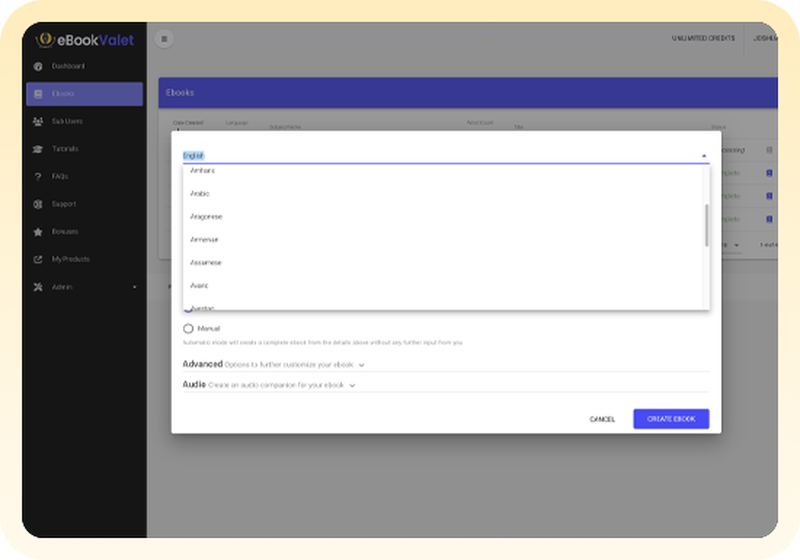Click the Support lifebuoy icon
The image size is (800, 560).
tap(38, 204)
